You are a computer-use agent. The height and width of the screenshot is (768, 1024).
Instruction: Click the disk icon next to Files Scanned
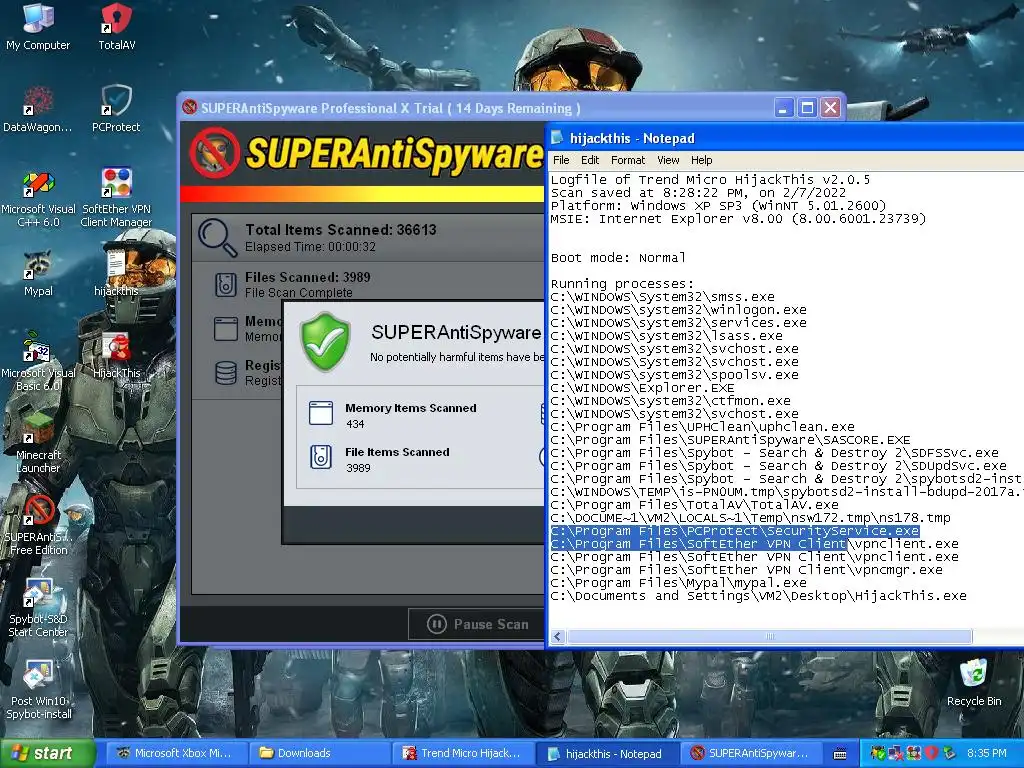(225, 285)
